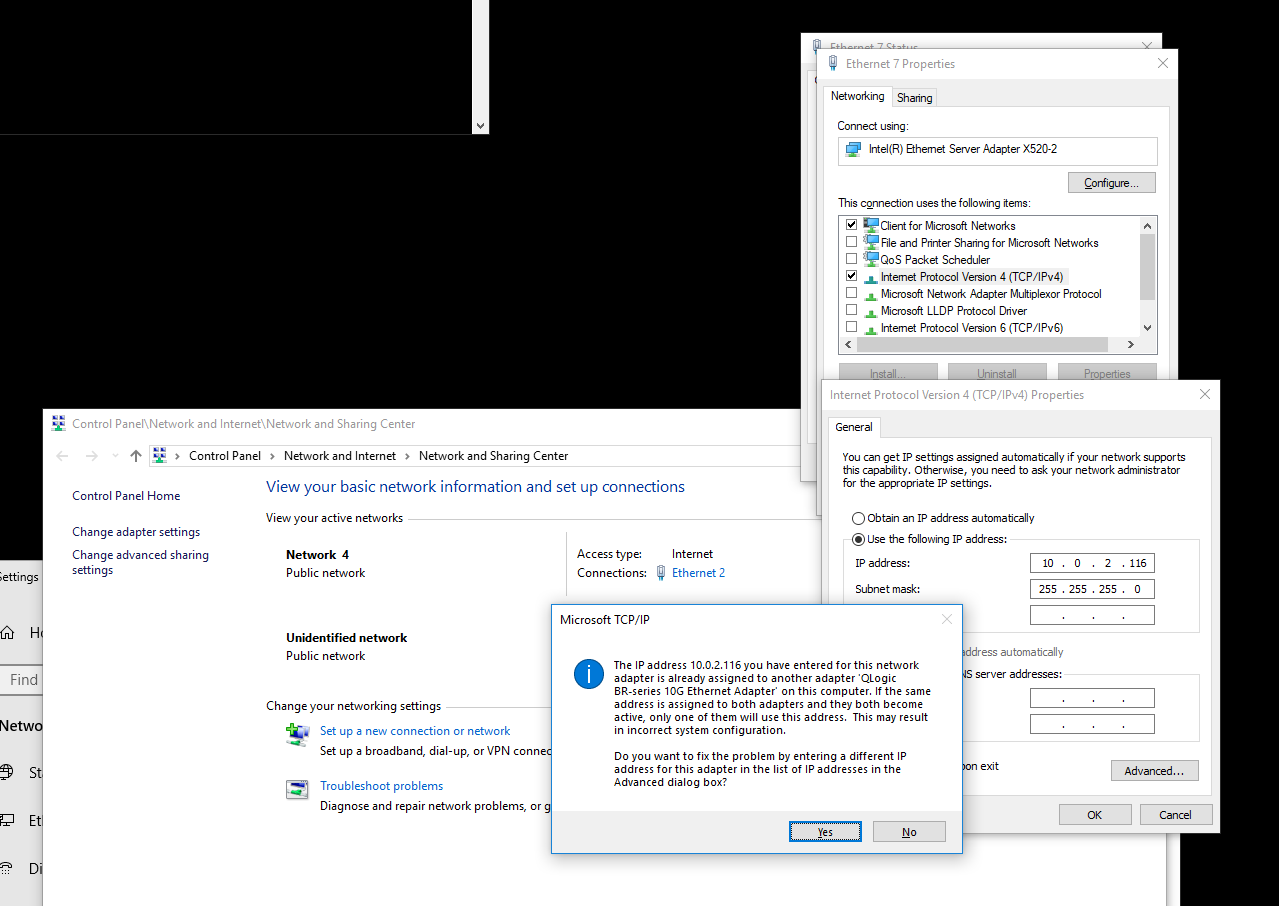Image resolution: width=1279 pixels, height=906 pixels.
Task: Click the items list scroll up arrow
Action: 1147,224
